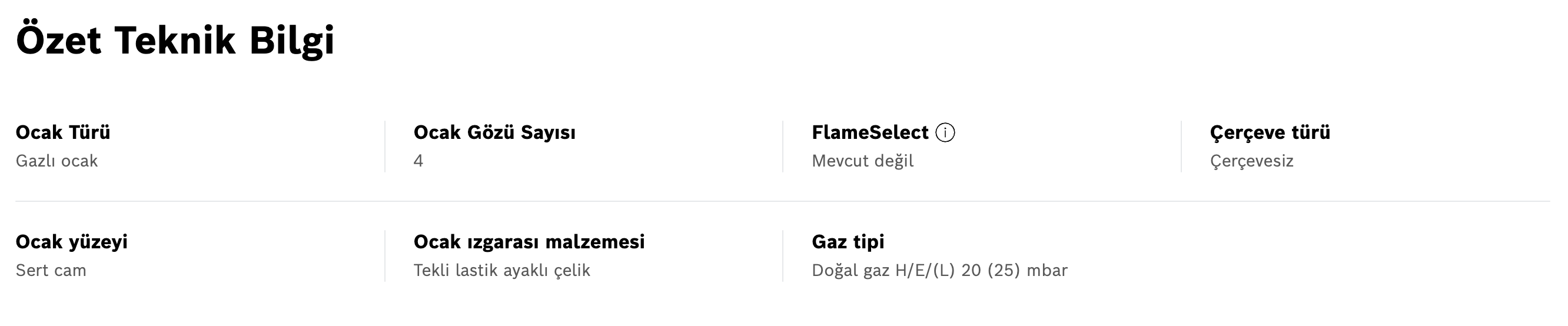Click vertical divider left of Gaz tipi

pyautogui.click(x=783, y=256)
